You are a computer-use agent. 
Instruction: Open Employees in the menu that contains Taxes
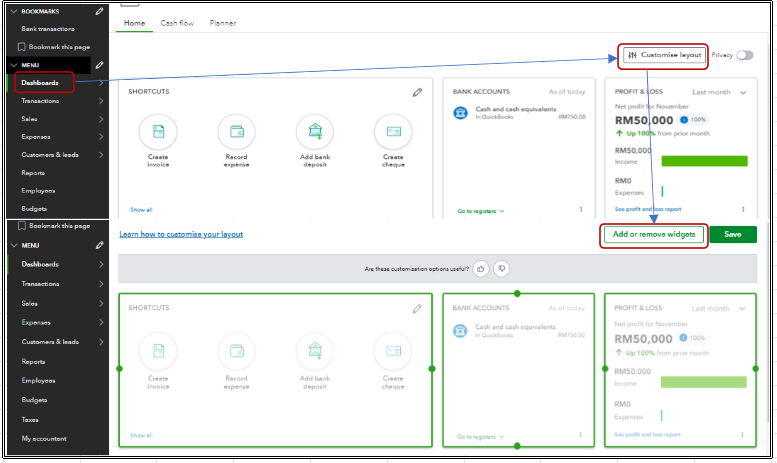(38, 381)
